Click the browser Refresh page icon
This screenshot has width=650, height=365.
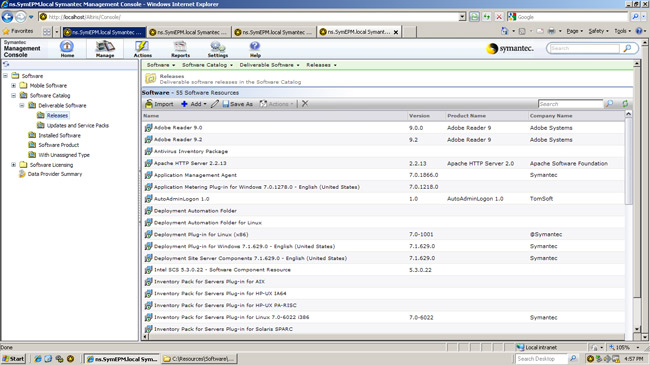coord(487,17)
